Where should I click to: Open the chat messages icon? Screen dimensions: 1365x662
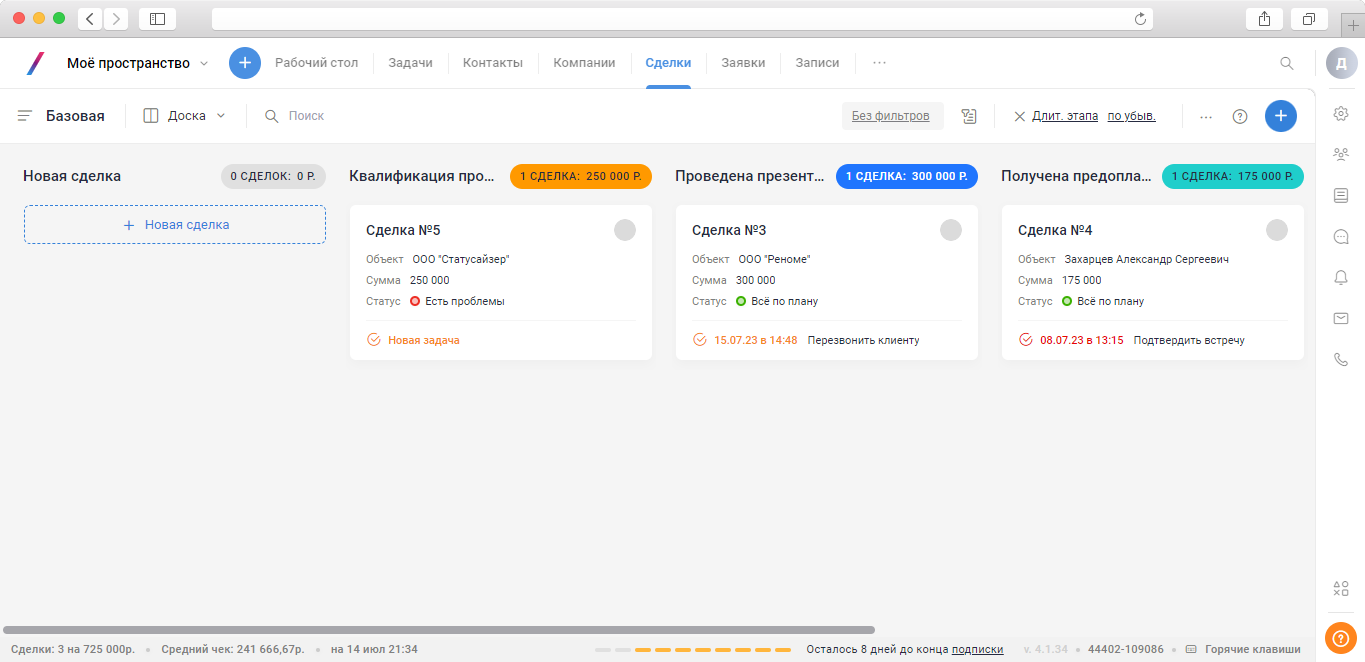1341,237
